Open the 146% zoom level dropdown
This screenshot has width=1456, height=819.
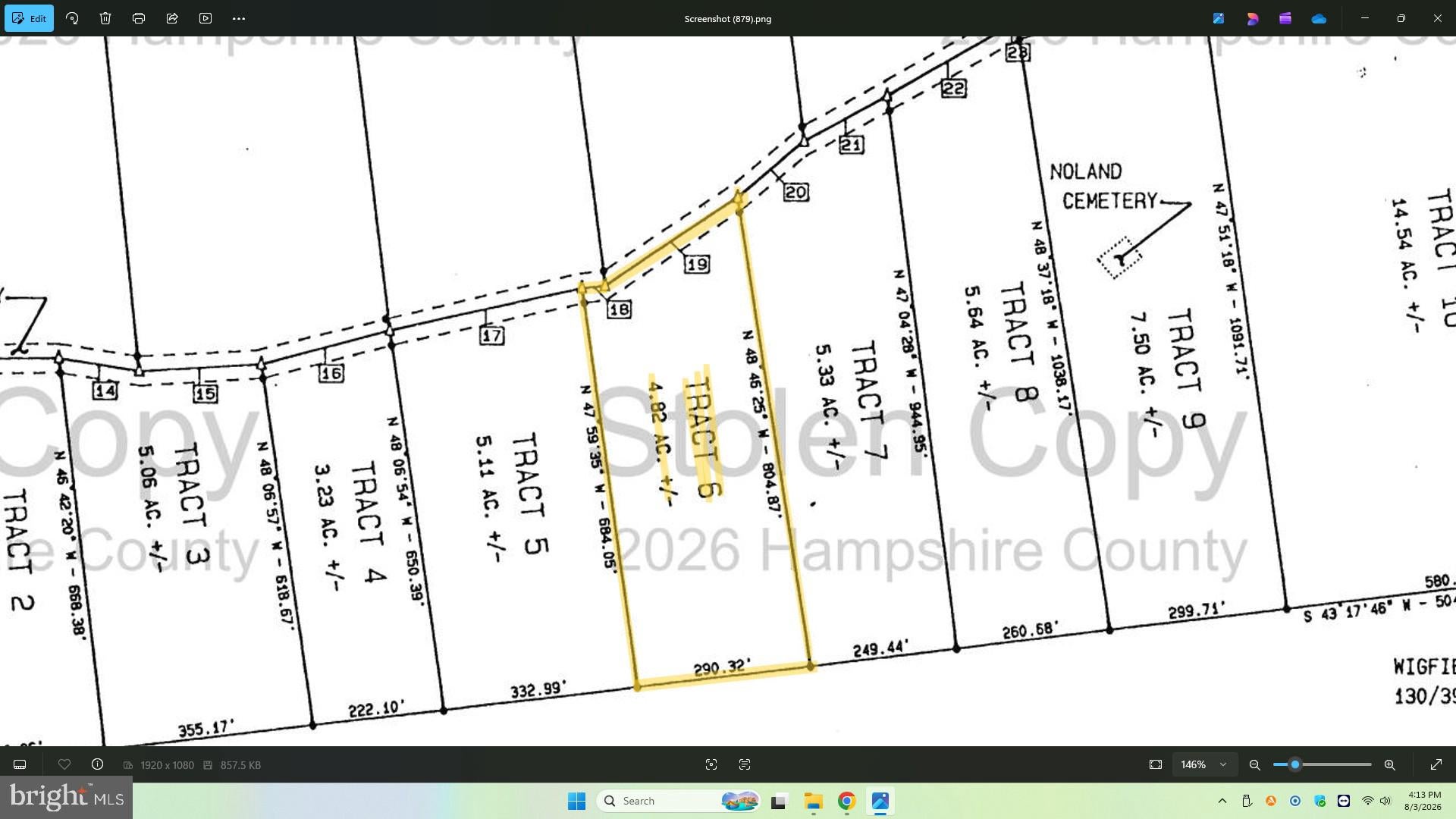[1203, 764]
